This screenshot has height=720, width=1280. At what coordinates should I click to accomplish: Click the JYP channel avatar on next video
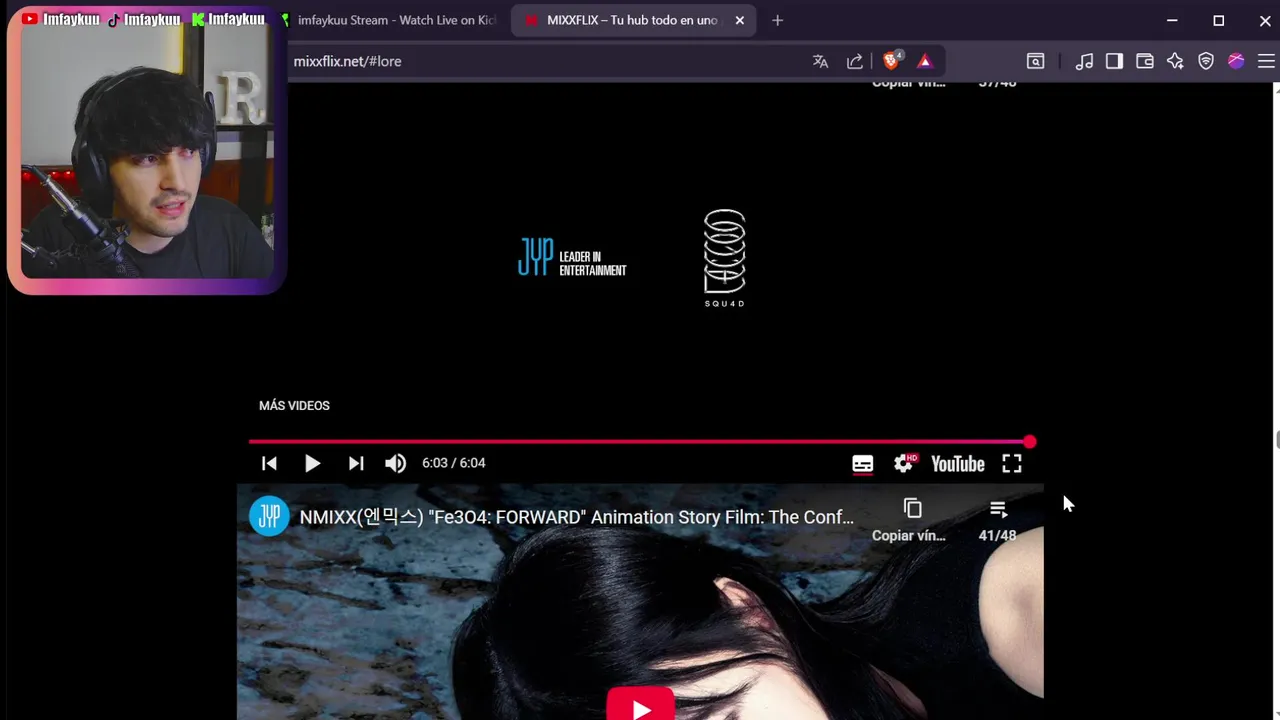coord(269,516)
